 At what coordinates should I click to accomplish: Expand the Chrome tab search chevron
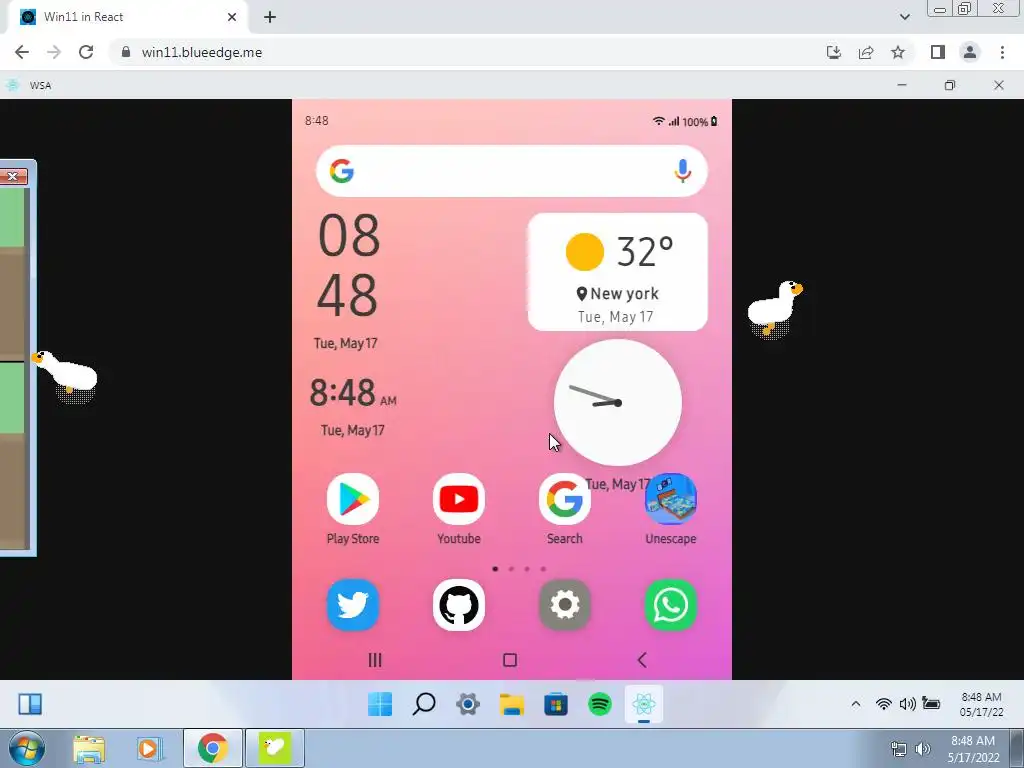(x=904, y=17)
